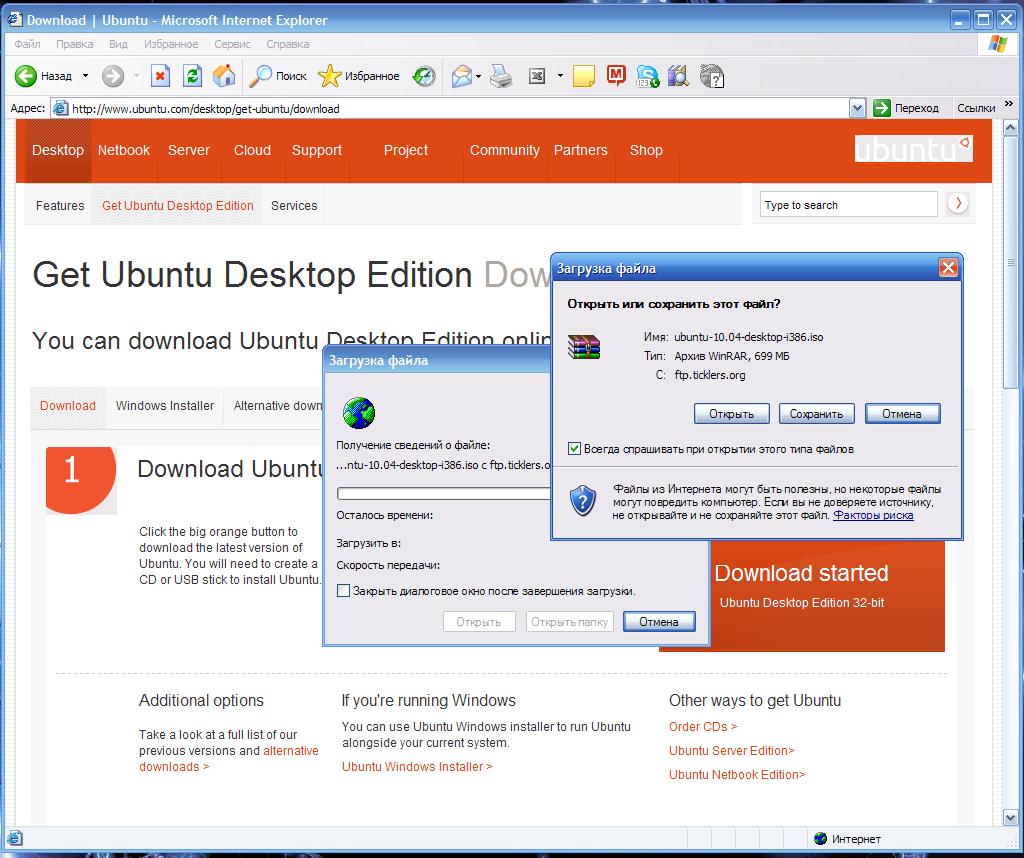Click the page icon in address bar
The height and width of the screenshot is (858, 1024).
pyautogui.click(x=60, y=108)
